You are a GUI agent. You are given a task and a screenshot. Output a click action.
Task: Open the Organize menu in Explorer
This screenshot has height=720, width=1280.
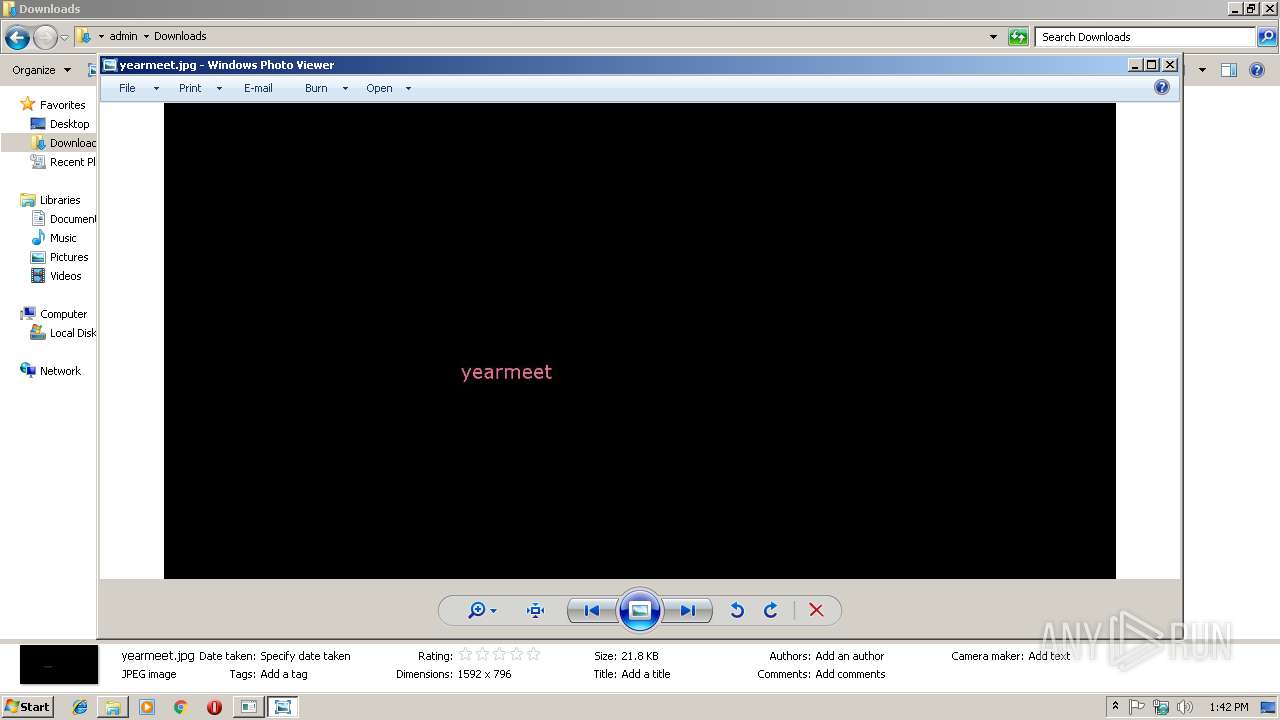click(41, 70)
